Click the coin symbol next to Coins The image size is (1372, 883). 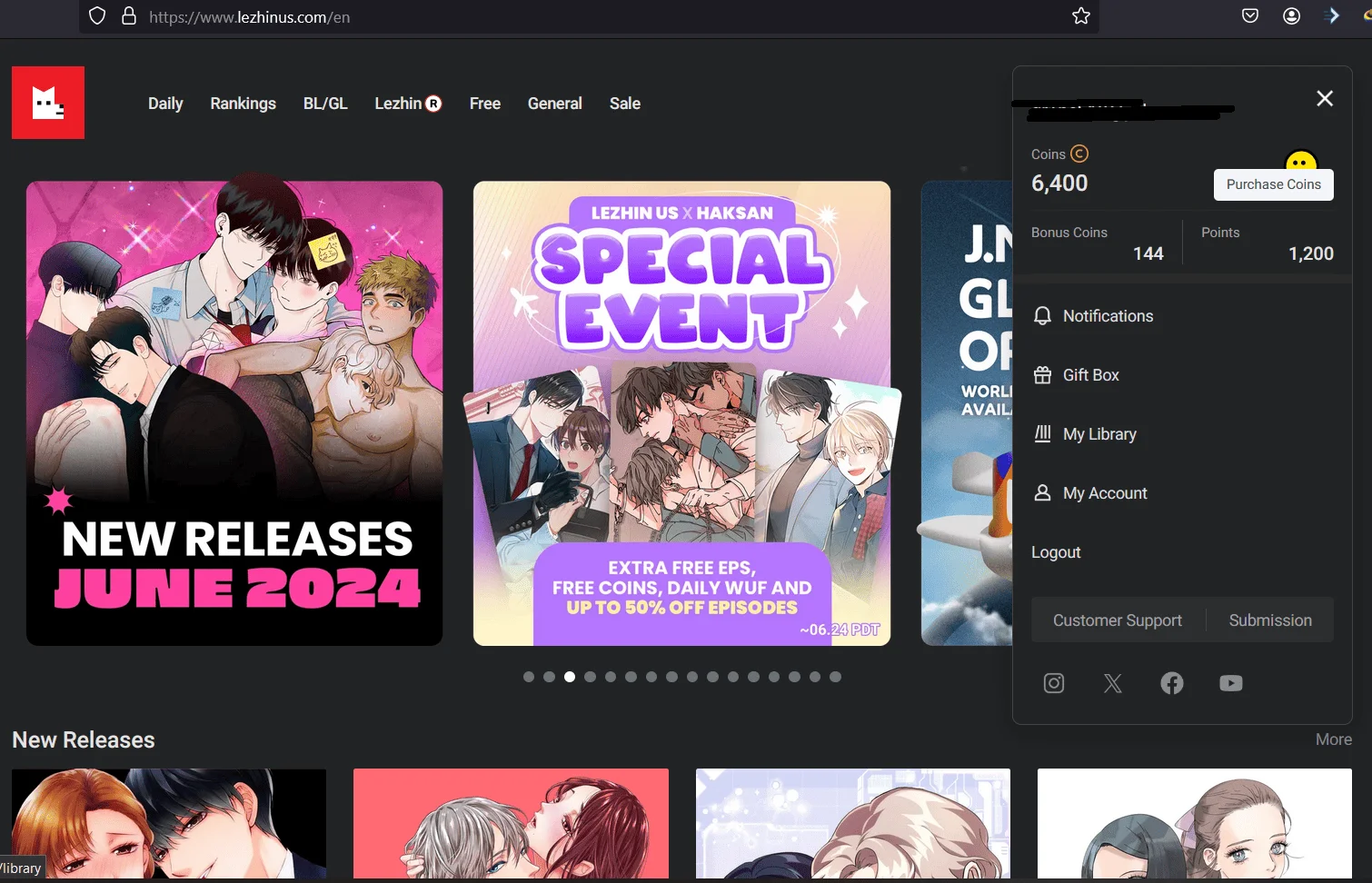coord(1079,154)
